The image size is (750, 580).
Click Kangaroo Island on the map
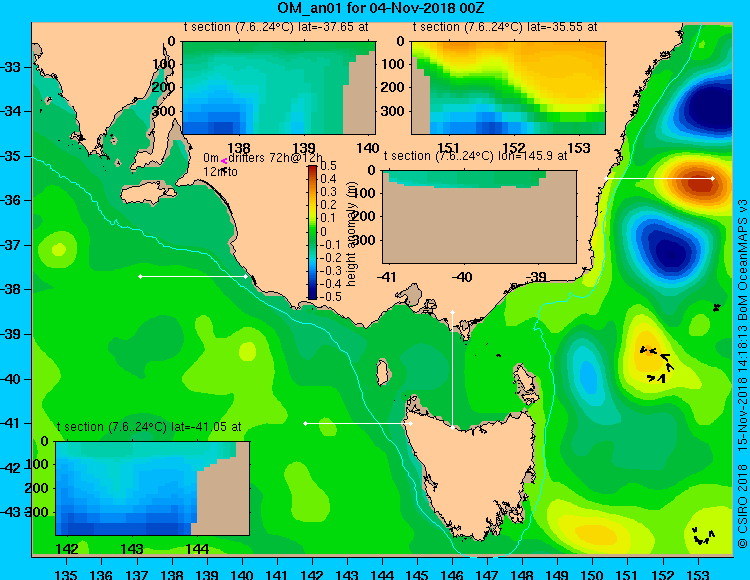point(148,195)
